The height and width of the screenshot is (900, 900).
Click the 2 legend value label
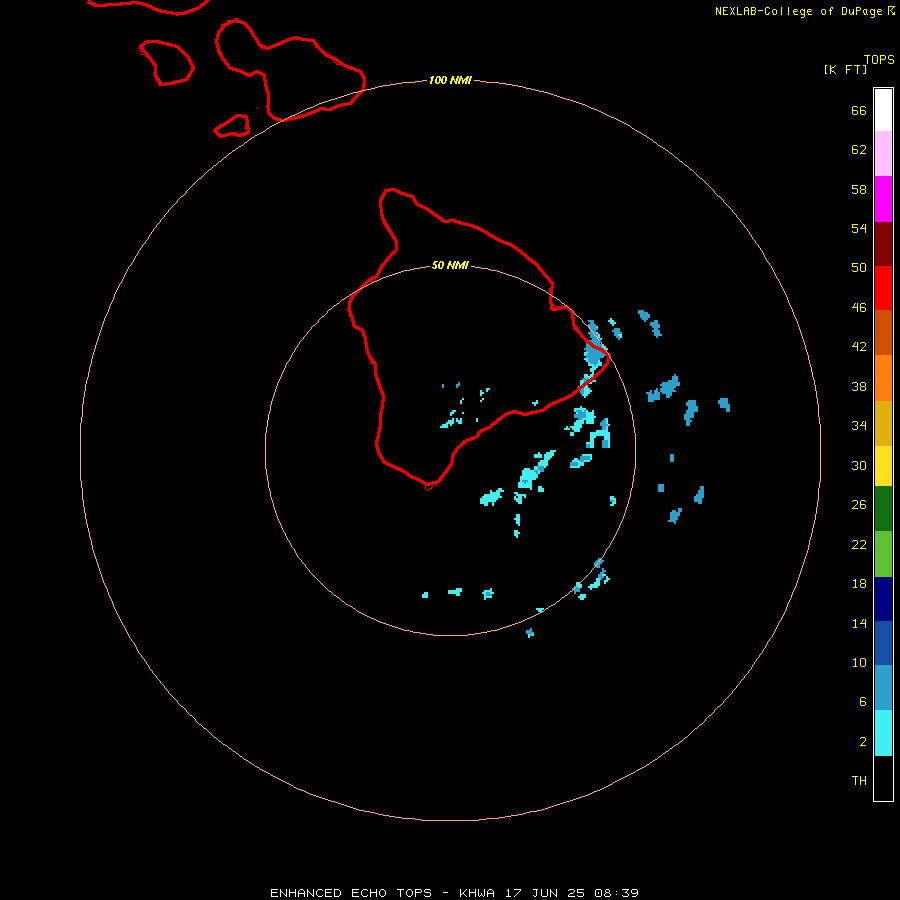pyautogui.click(x=863, y=741)
